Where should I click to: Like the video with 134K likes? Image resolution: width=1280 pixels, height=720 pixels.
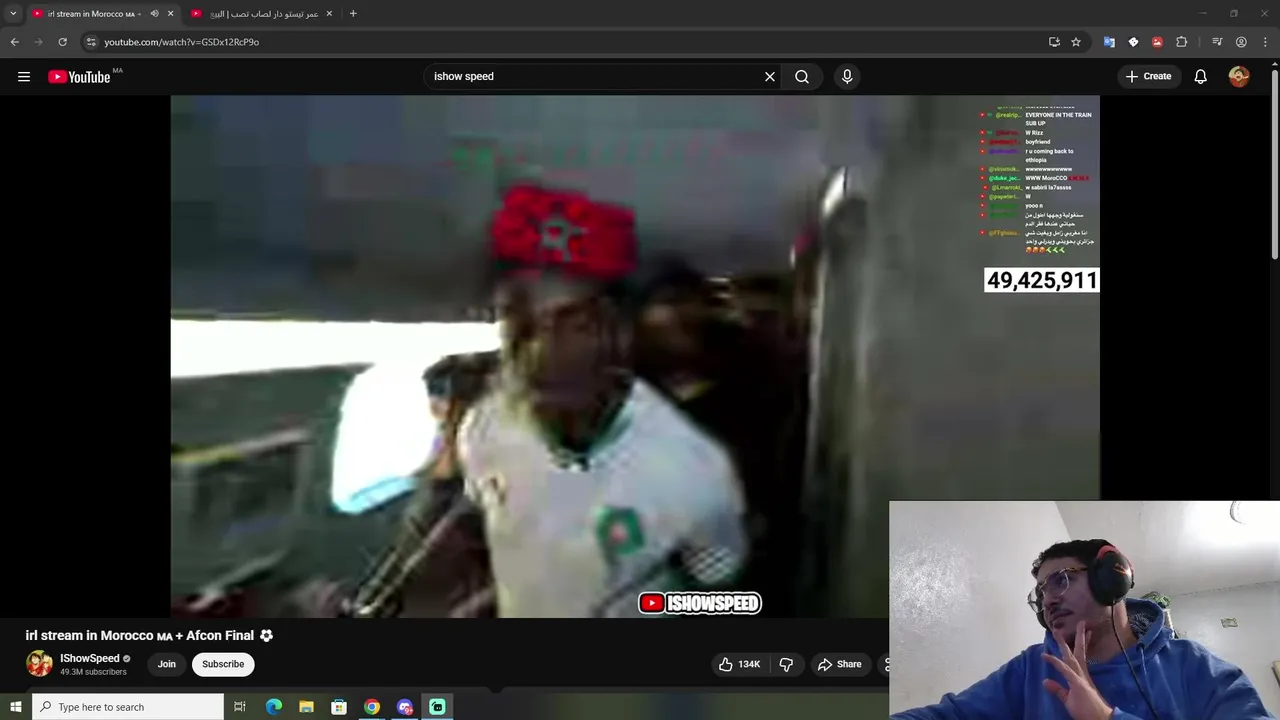click(x=740, y=664)
